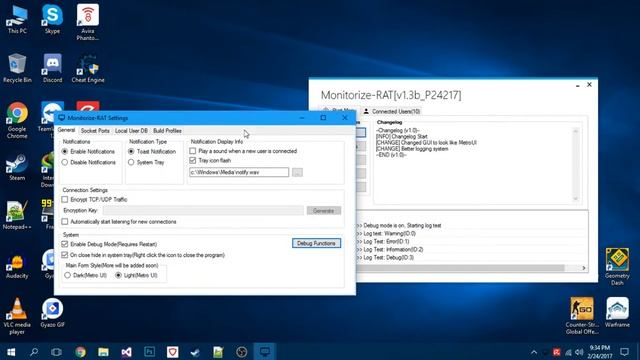Screen dimensions: 640x360
Task: Select the Enable Notifications radio button
Action: [64, 151]
